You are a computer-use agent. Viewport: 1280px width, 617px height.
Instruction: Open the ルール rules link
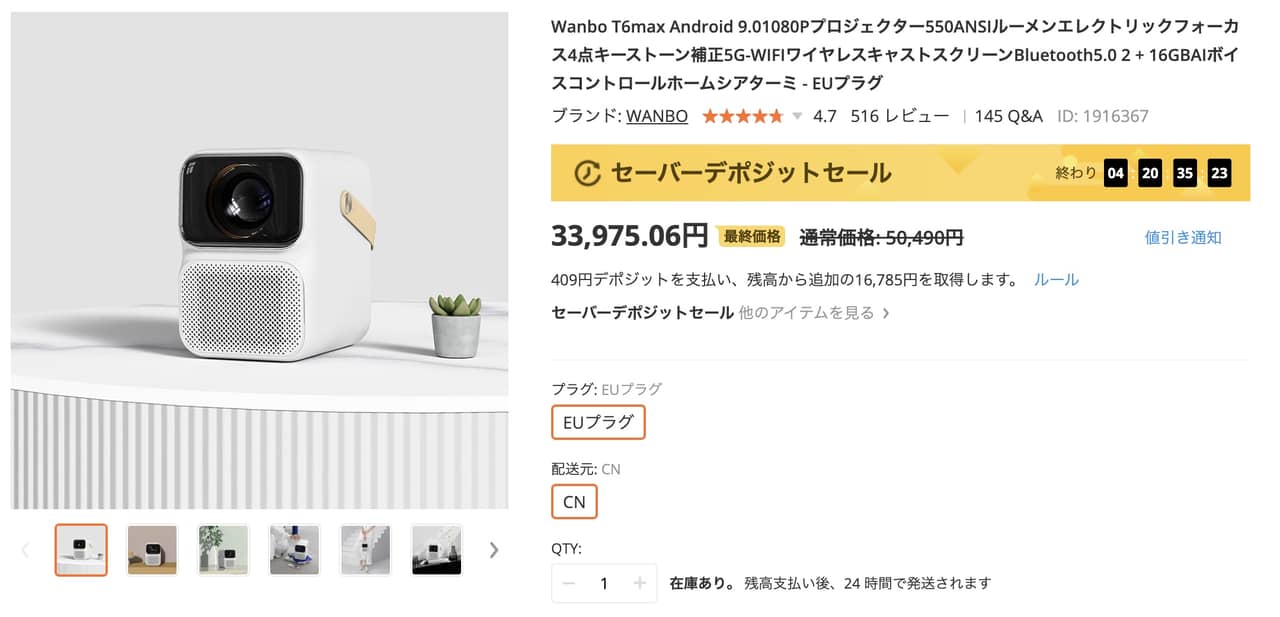(1056, 280)
